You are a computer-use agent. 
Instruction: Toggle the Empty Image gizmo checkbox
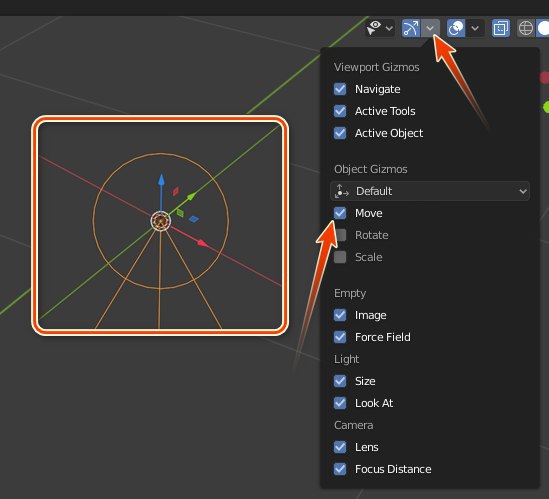[340, 315]
